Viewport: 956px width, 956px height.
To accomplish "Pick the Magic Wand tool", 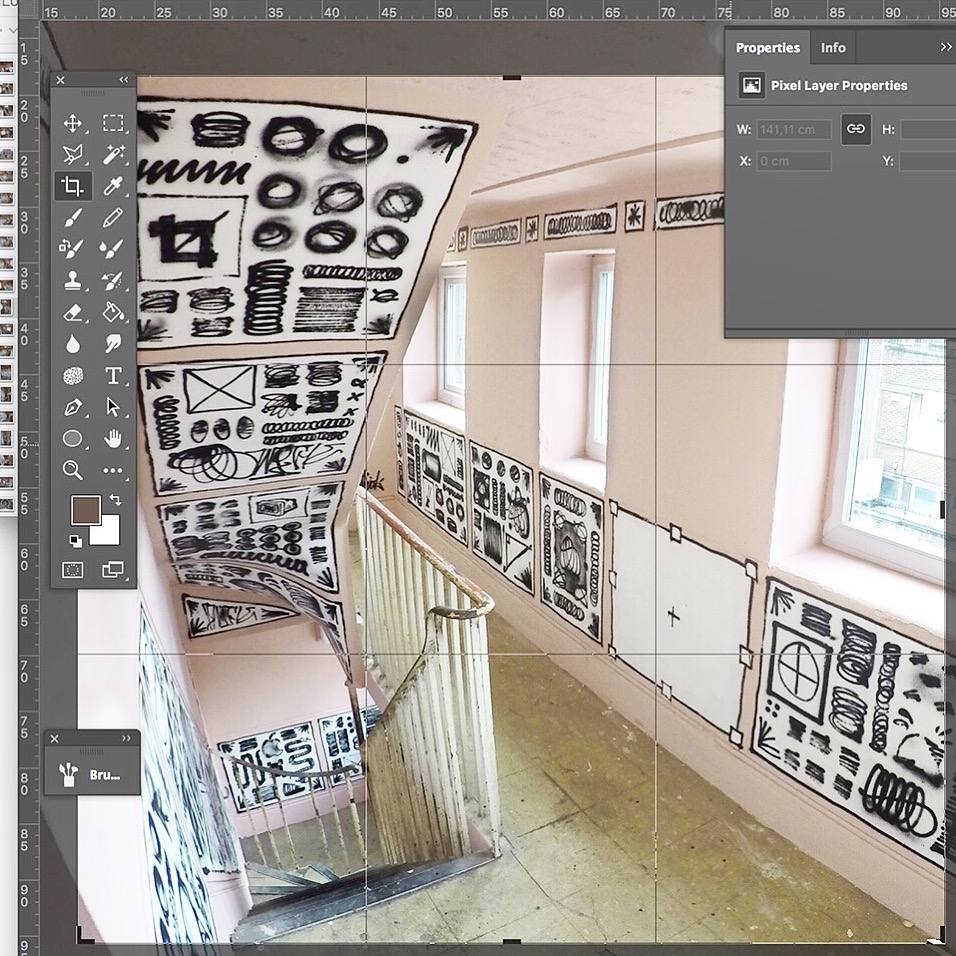I will (113, 154).
